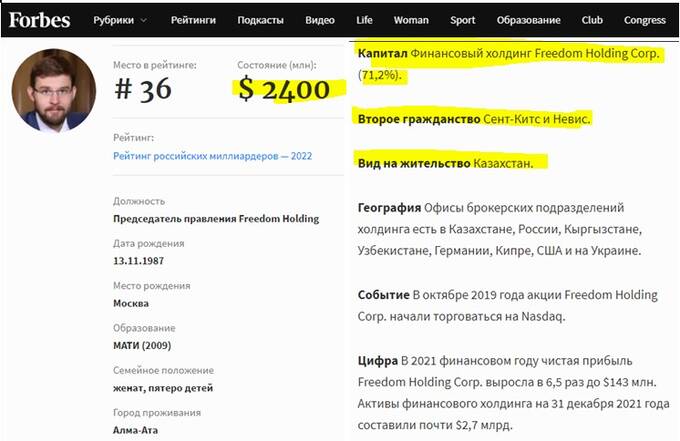Navigate to the Sport section
This screenshot has height=441, width=680.
(x=463, y=20)
